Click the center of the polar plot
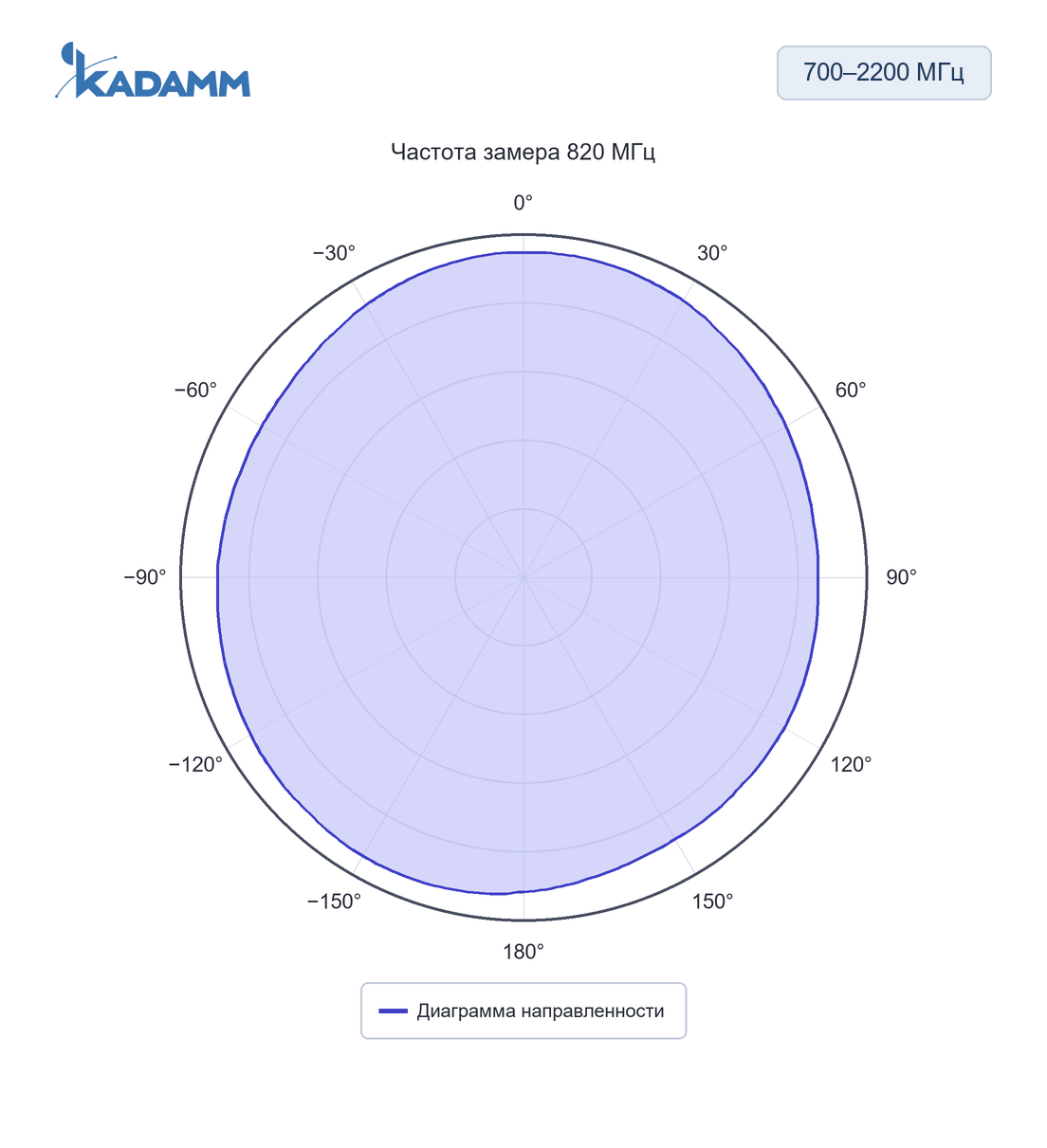The image size is (1047, 1148). tap(523, 577)
